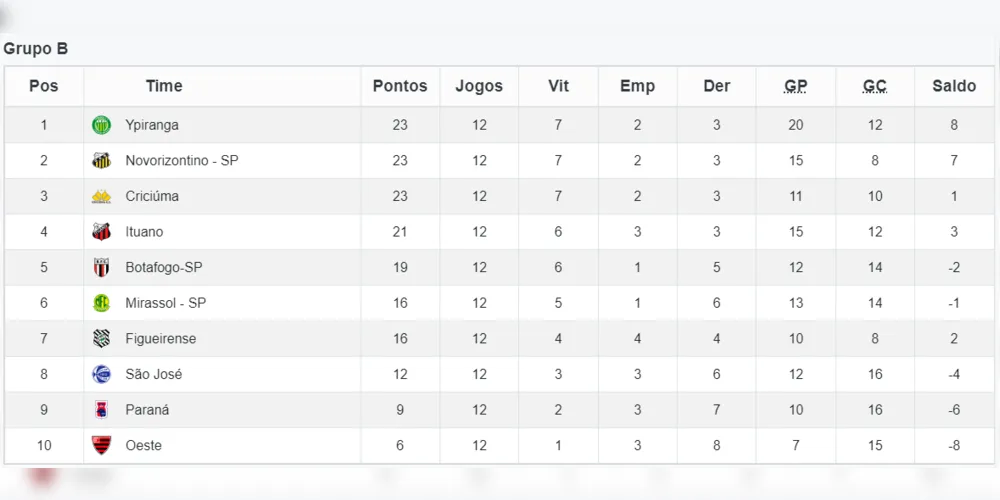Click the Ituano team crest icon

click(101, 232)
